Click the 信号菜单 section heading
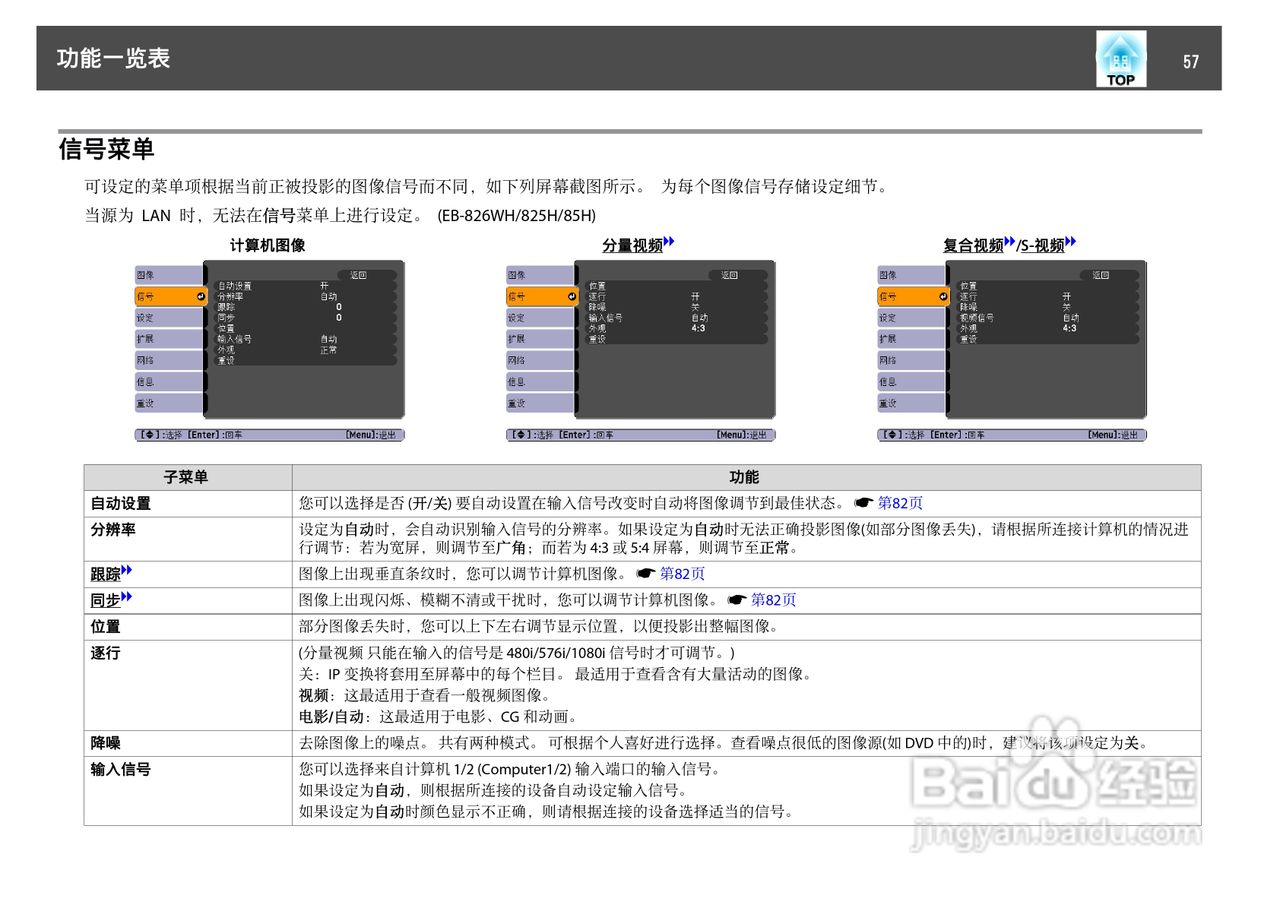1280x905 pixels. 106,150
